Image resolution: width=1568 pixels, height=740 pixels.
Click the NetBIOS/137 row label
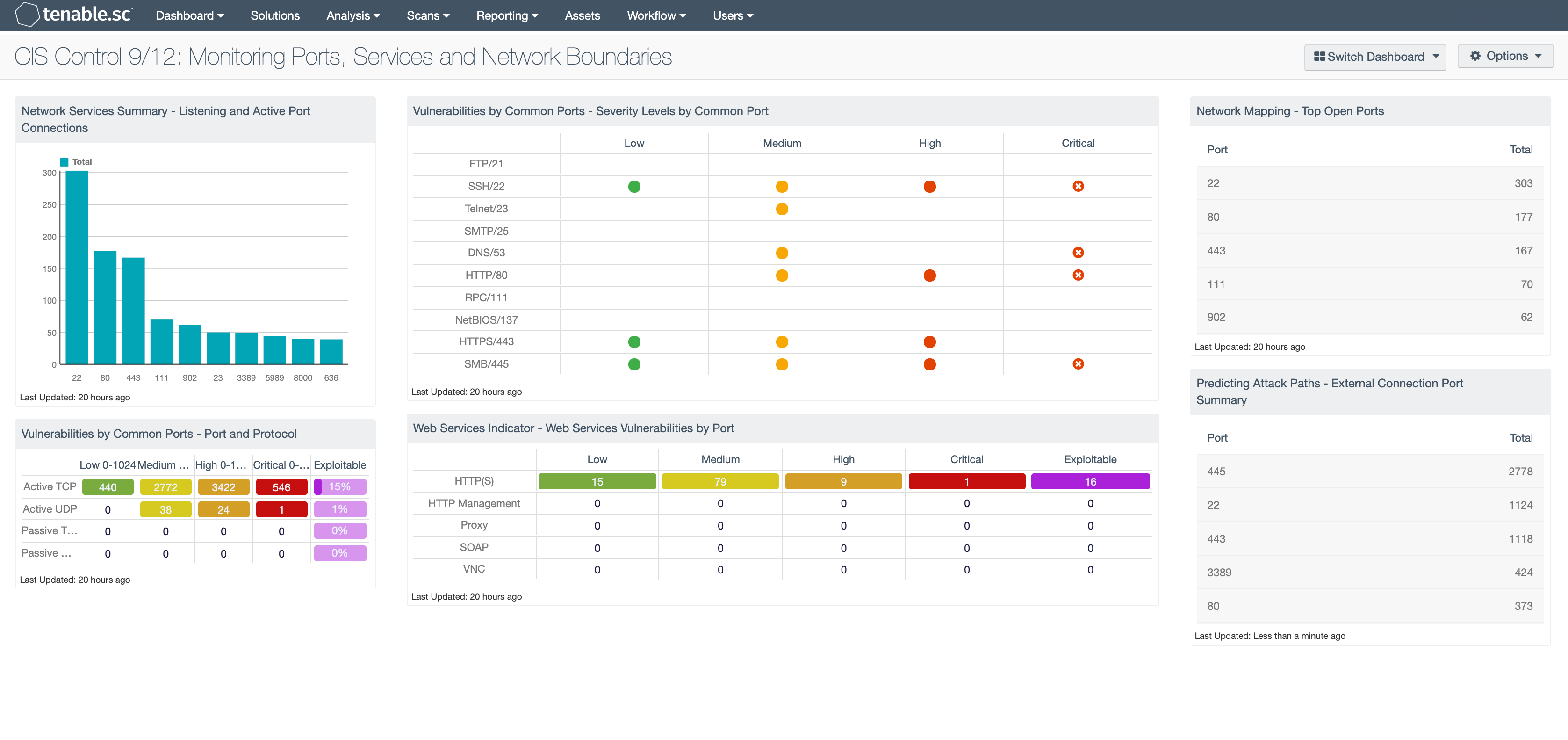pyautogui.click(x=486, y=320)
